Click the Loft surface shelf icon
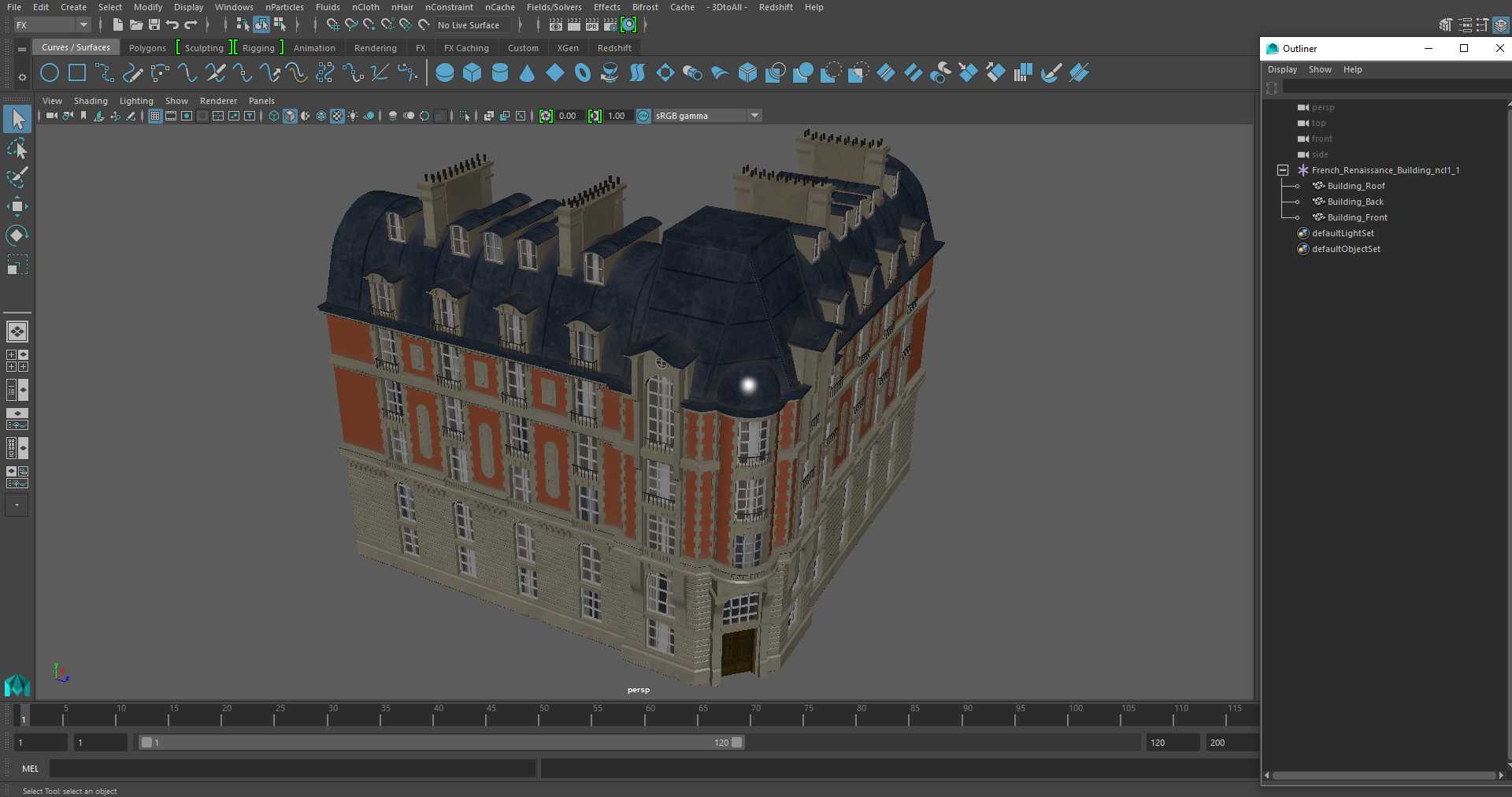Viewport: 1512px width, 797px height. point(637,73)
